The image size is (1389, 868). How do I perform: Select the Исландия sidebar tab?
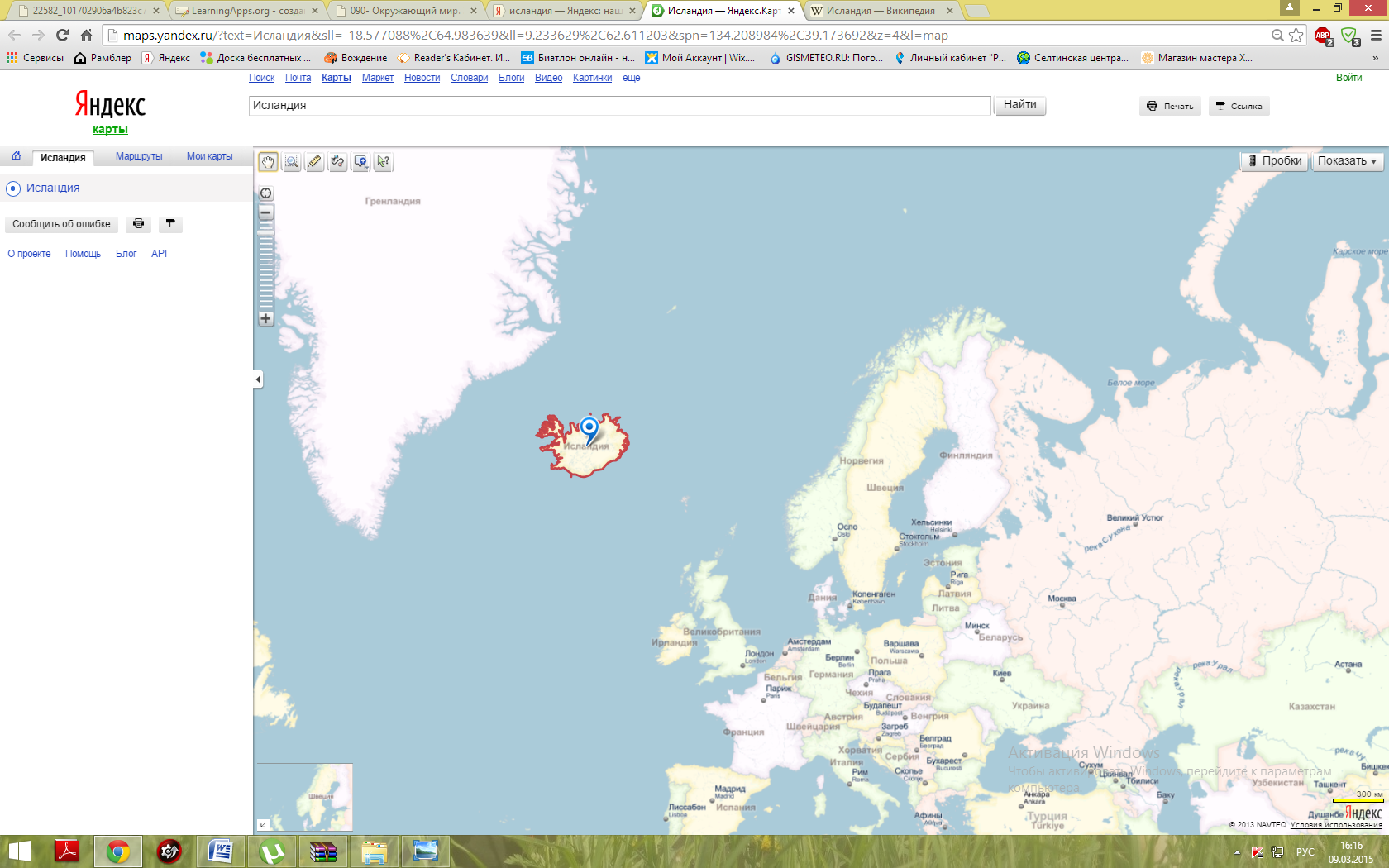point(63,157)
